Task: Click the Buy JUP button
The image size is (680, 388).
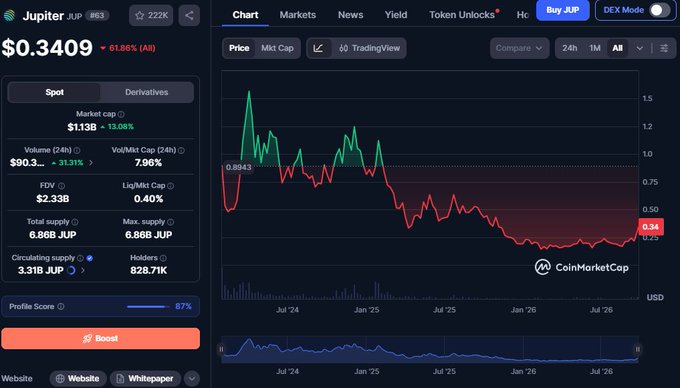Action: click(562, 10)
